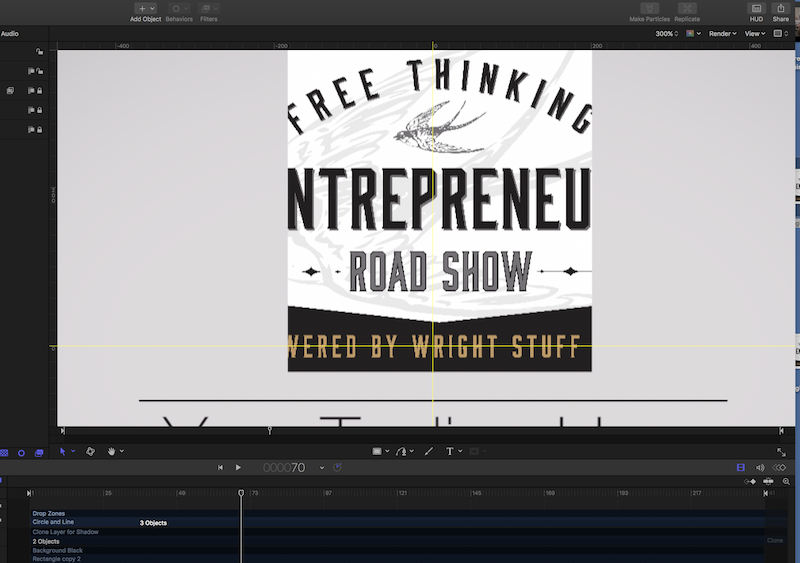
Task: Select the Pan hand tool
Action: coord(111,451)
